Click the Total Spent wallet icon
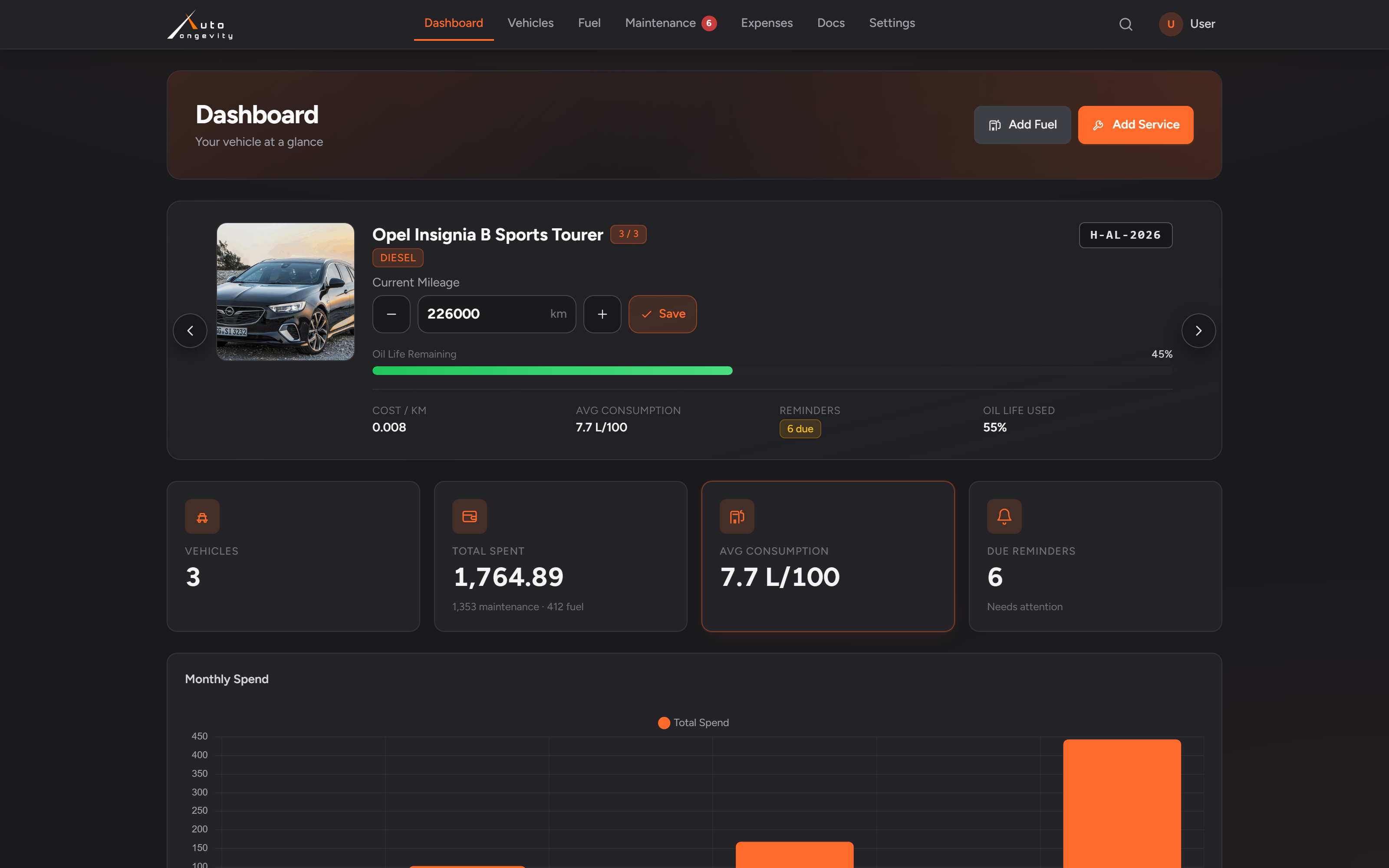The height and width of the screenshot is (868, 1389). (x=470, y=516)
